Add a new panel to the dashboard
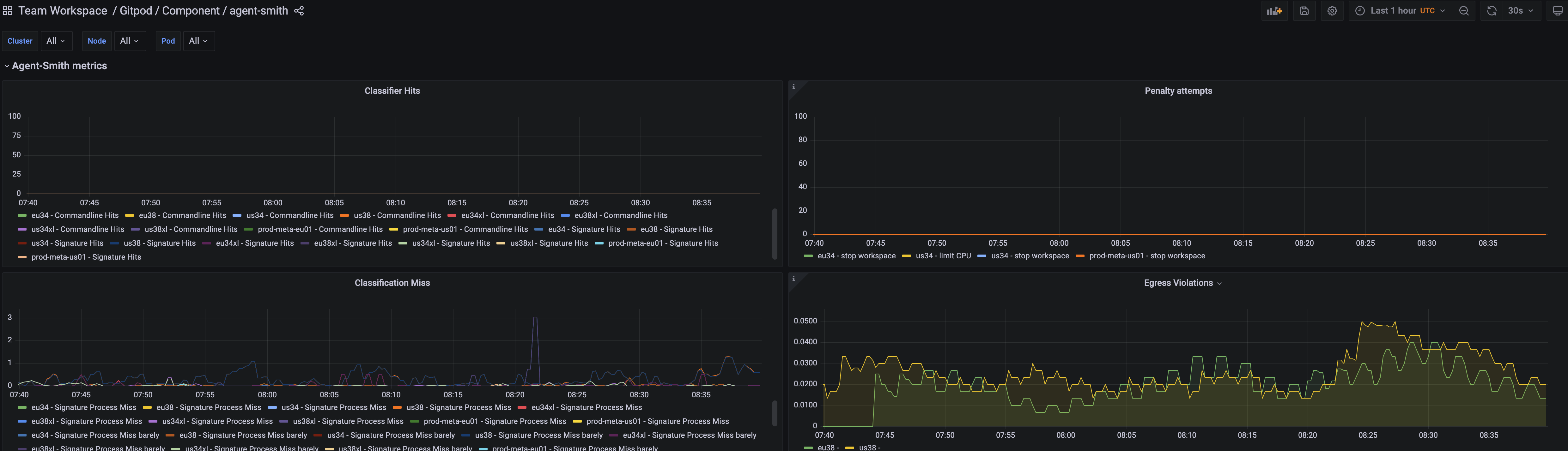 click(1275, 10)
